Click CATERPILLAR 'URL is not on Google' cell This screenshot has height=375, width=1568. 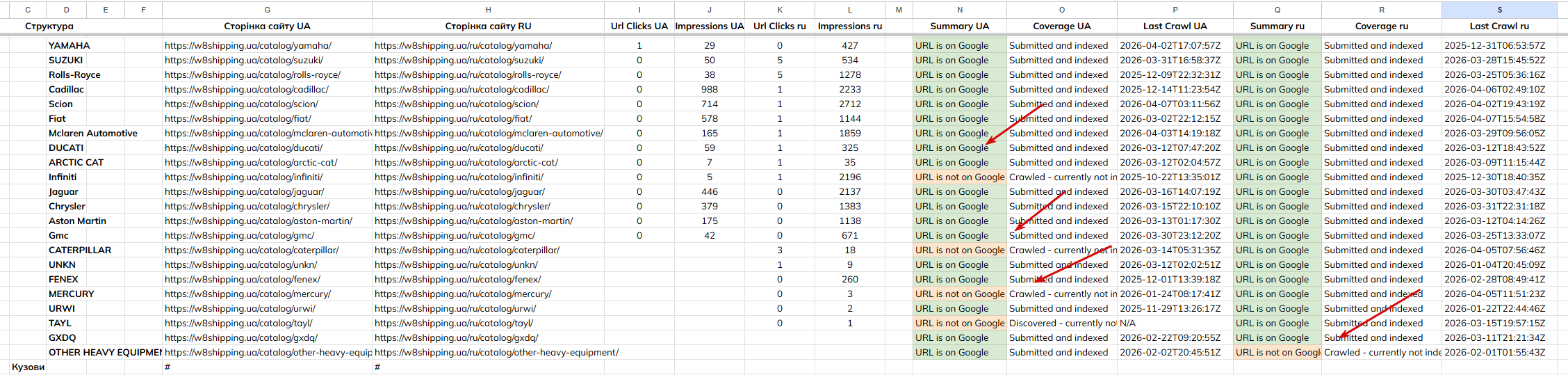click(960, 250)
